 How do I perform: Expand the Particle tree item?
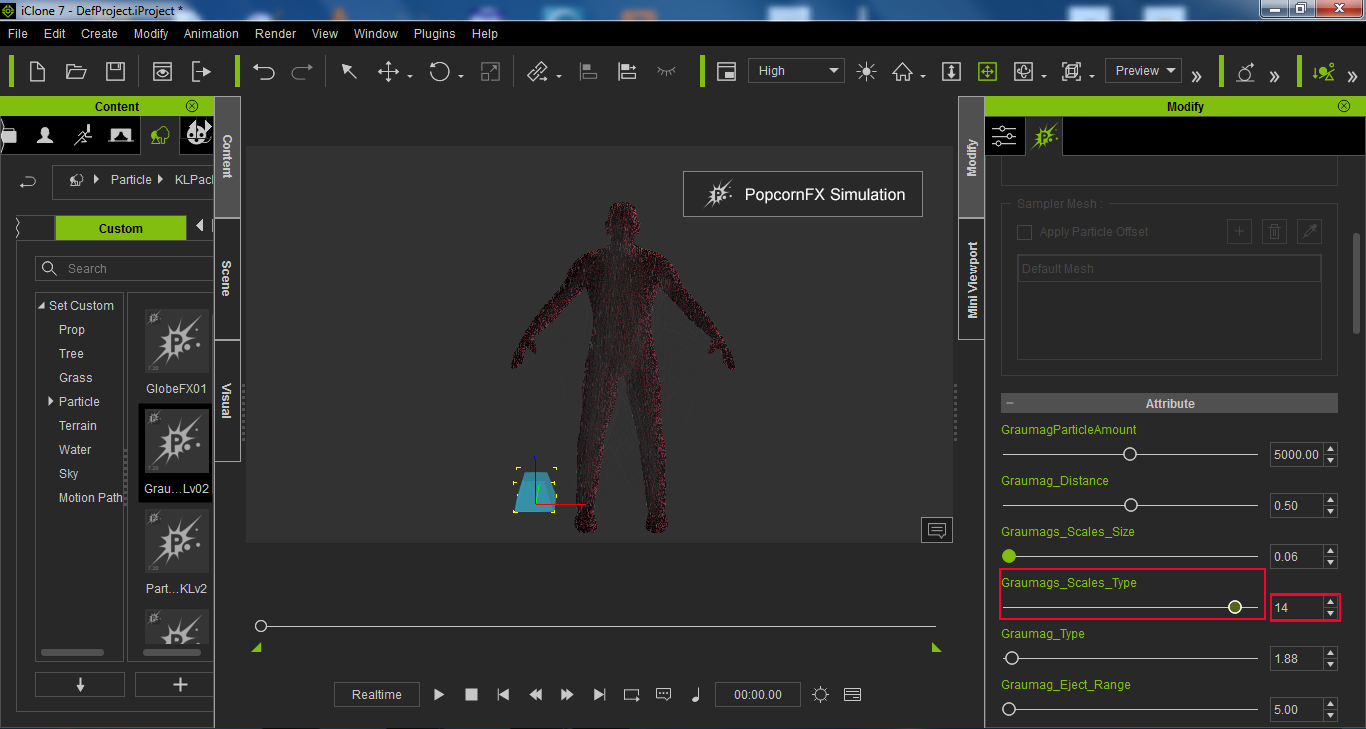coord(51,402)
